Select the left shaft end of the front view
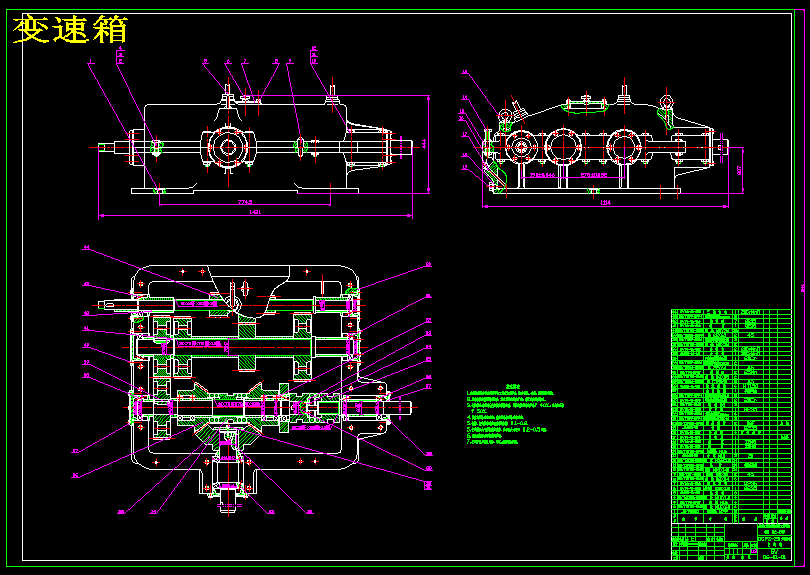The height and width of the screenshot is (575, 810). tap(112, 148)
